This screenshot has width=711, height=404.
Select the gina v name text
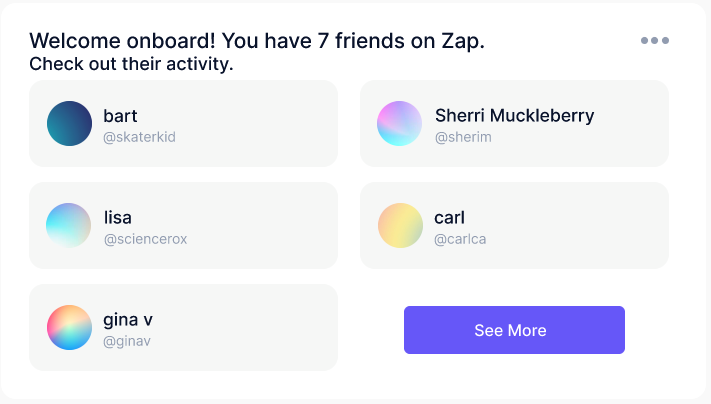click(128, 320)
